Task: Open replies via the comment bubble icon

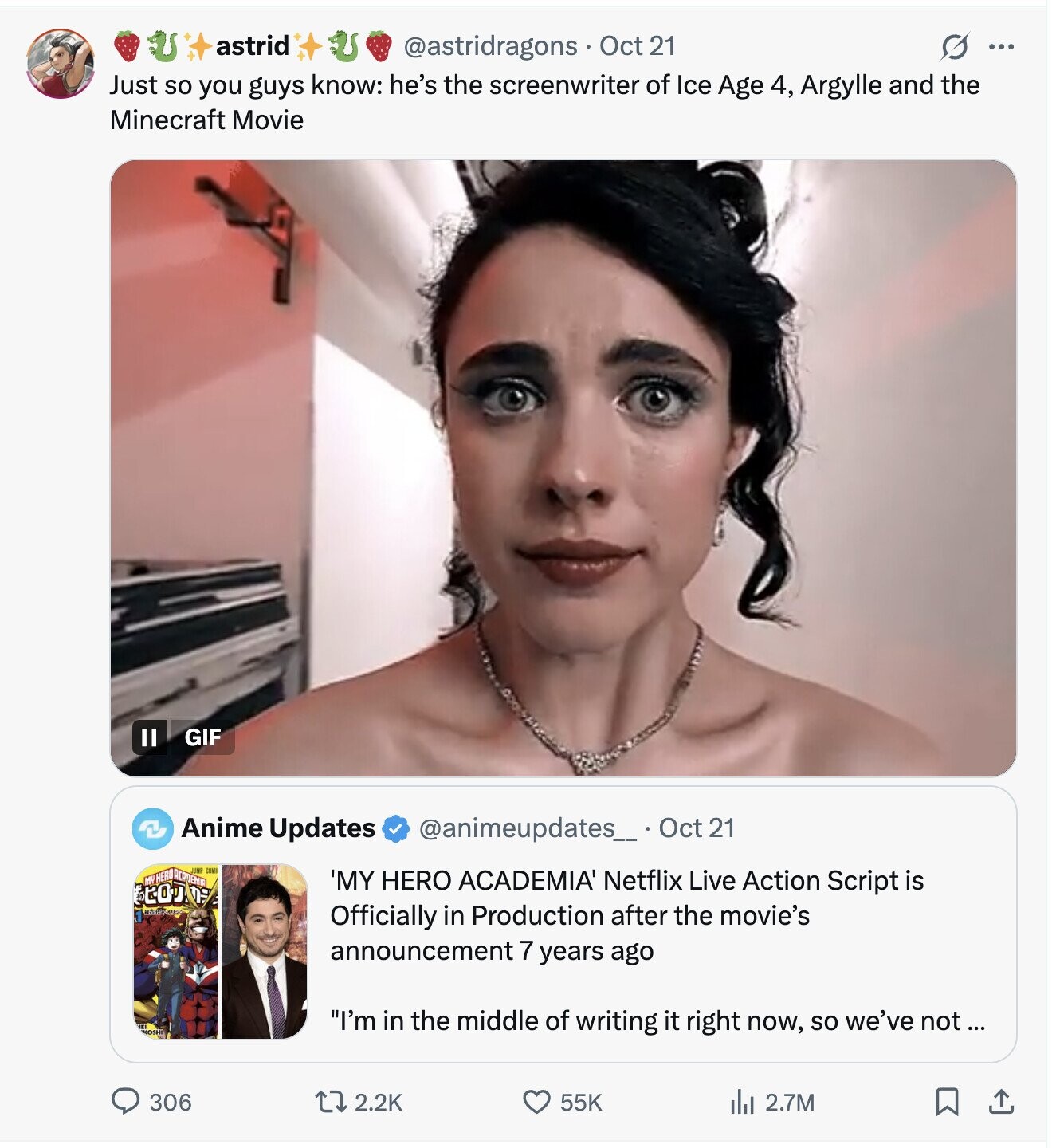Action: click(x=125, y=1102)
